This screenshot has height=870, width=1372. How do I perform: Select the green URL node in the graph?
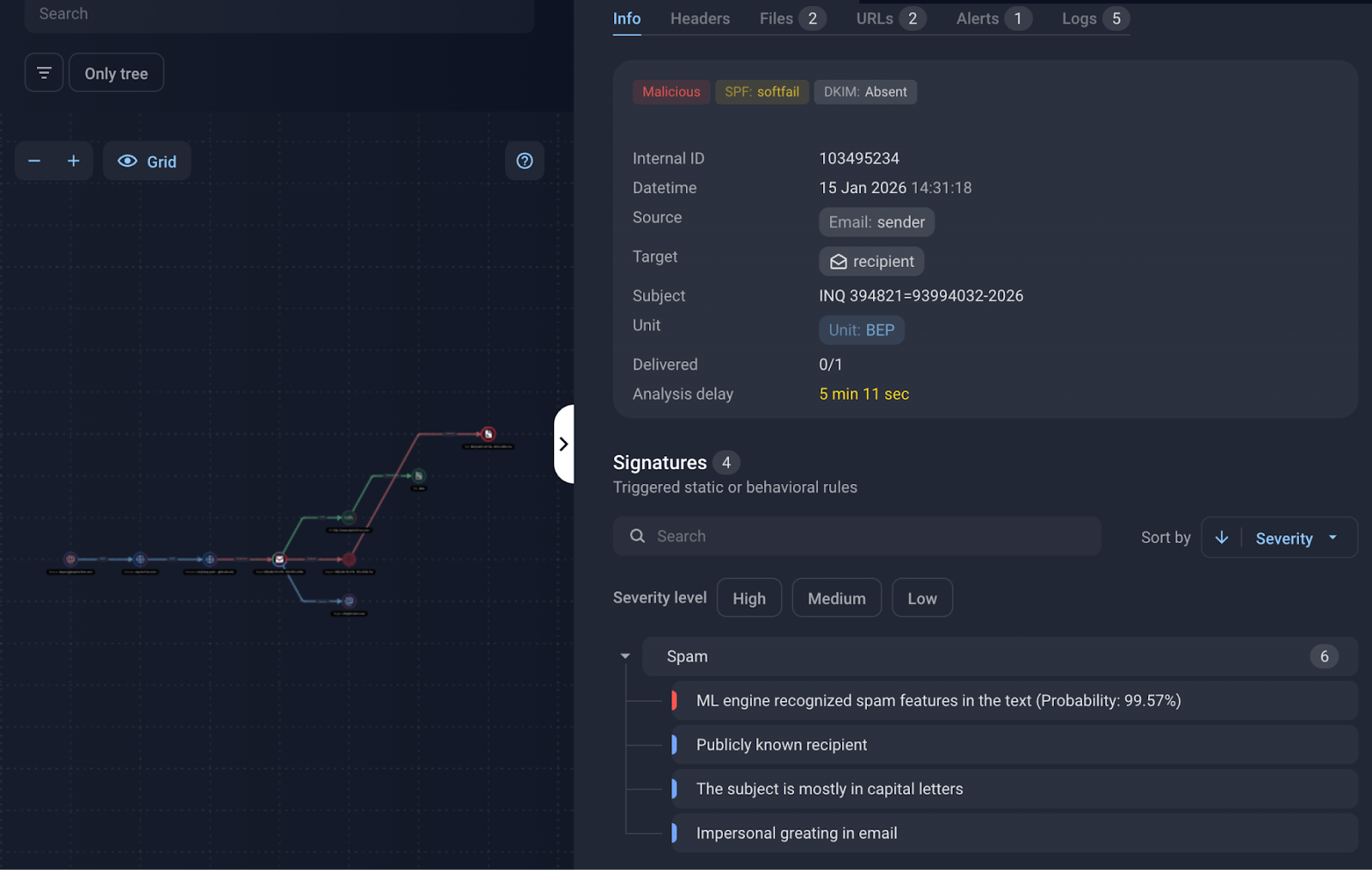click(347, 517)
